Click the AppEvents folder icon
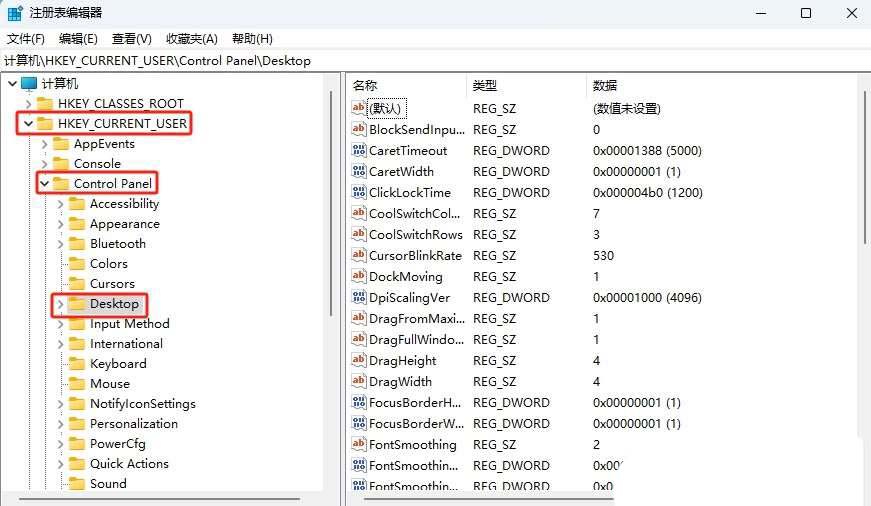Image resolution: width=871 pixels, height=506 pixels. (x=61, y=144)
